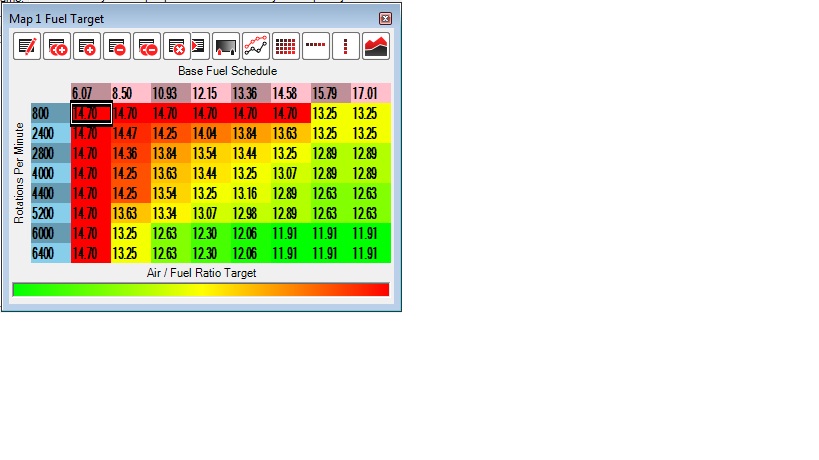Image resolution: width=819 pixels, height=460 pixels.
Task: Select the 6.07 load column header
Action: tap(90, 94)
